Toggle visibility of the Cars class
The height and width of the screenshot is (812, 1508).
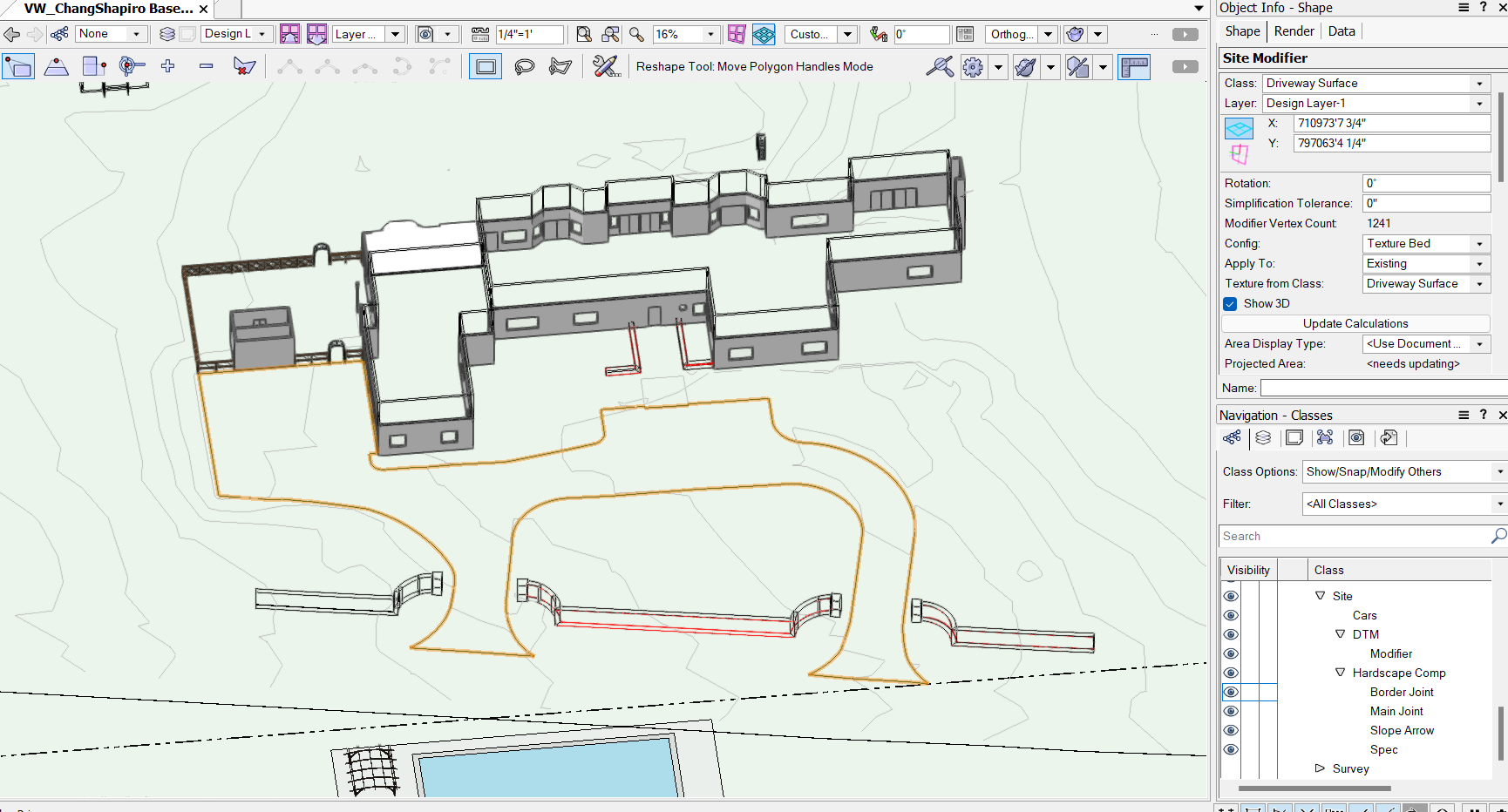coord(1231,615)
